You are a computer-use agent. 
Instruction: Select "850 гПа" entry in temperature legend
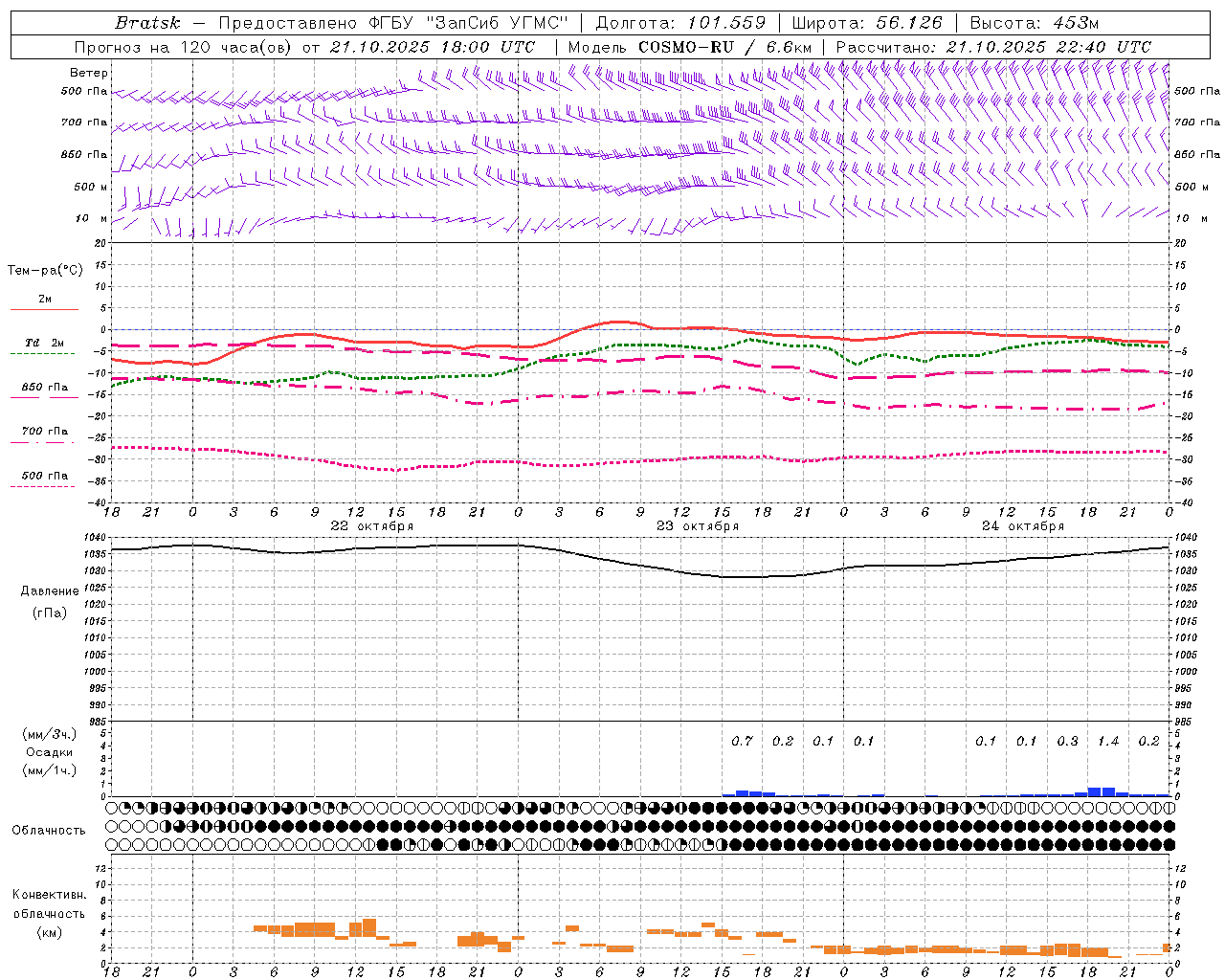tap(45, 388)
